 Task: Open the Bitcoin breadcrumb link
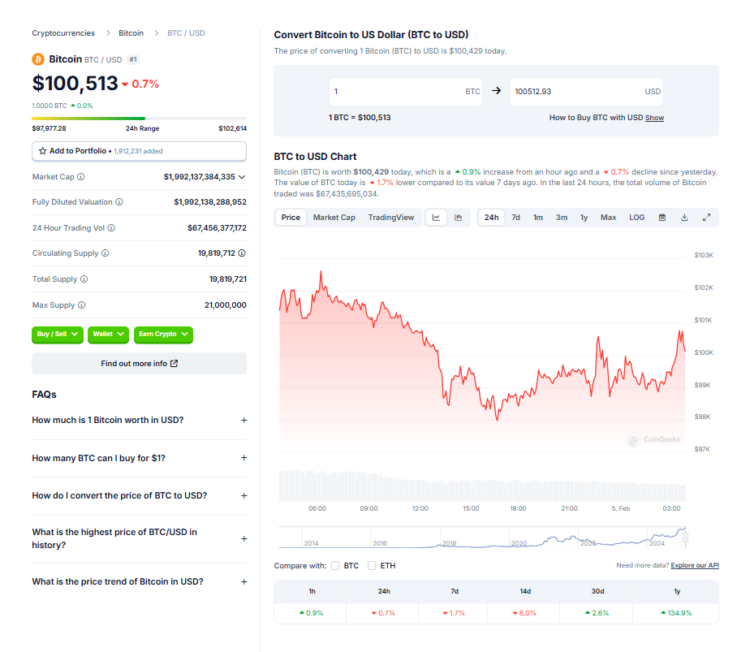131,33
